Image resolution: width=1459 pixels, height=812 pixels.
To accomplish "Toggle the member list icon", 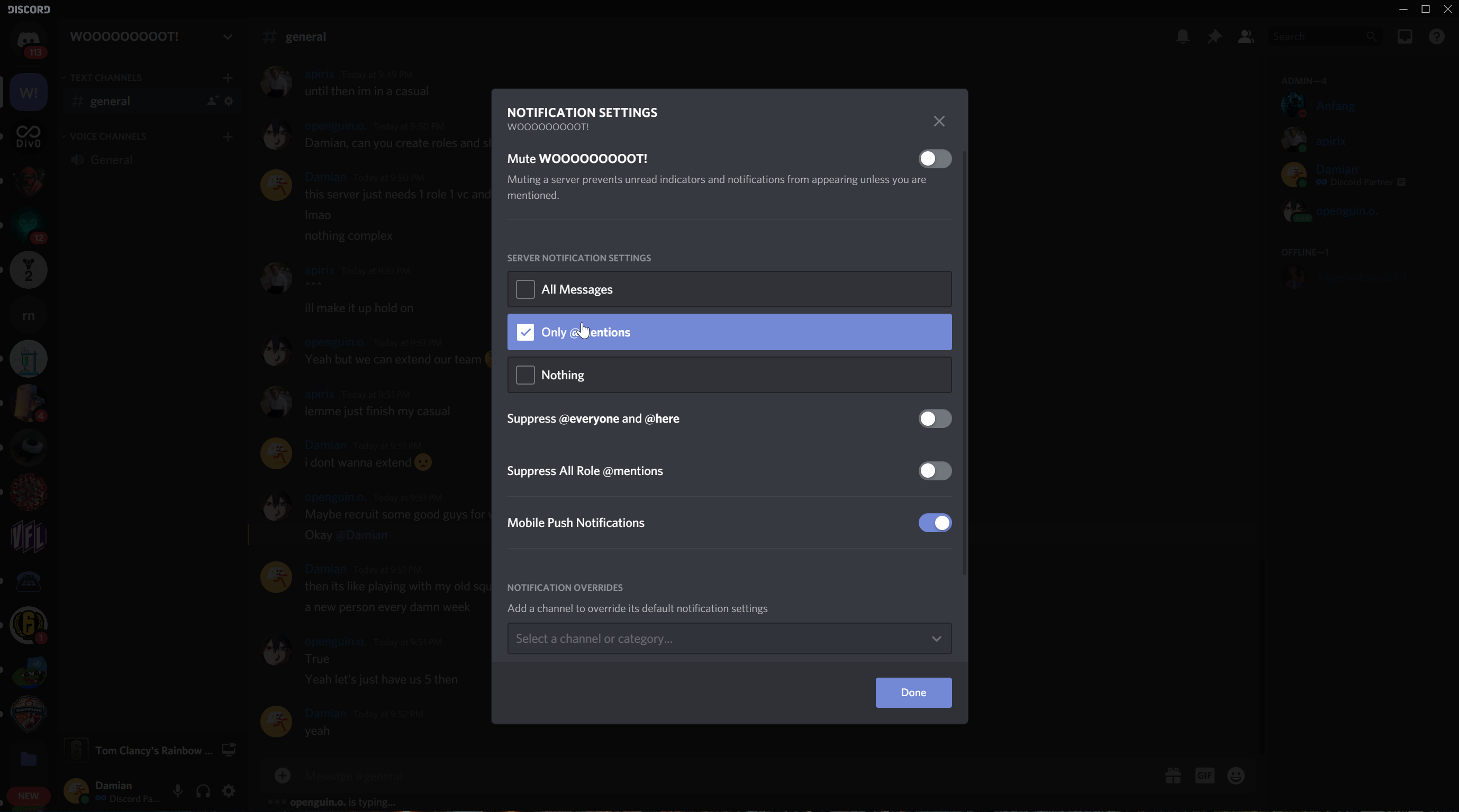I will click(x=1246, y=37).
